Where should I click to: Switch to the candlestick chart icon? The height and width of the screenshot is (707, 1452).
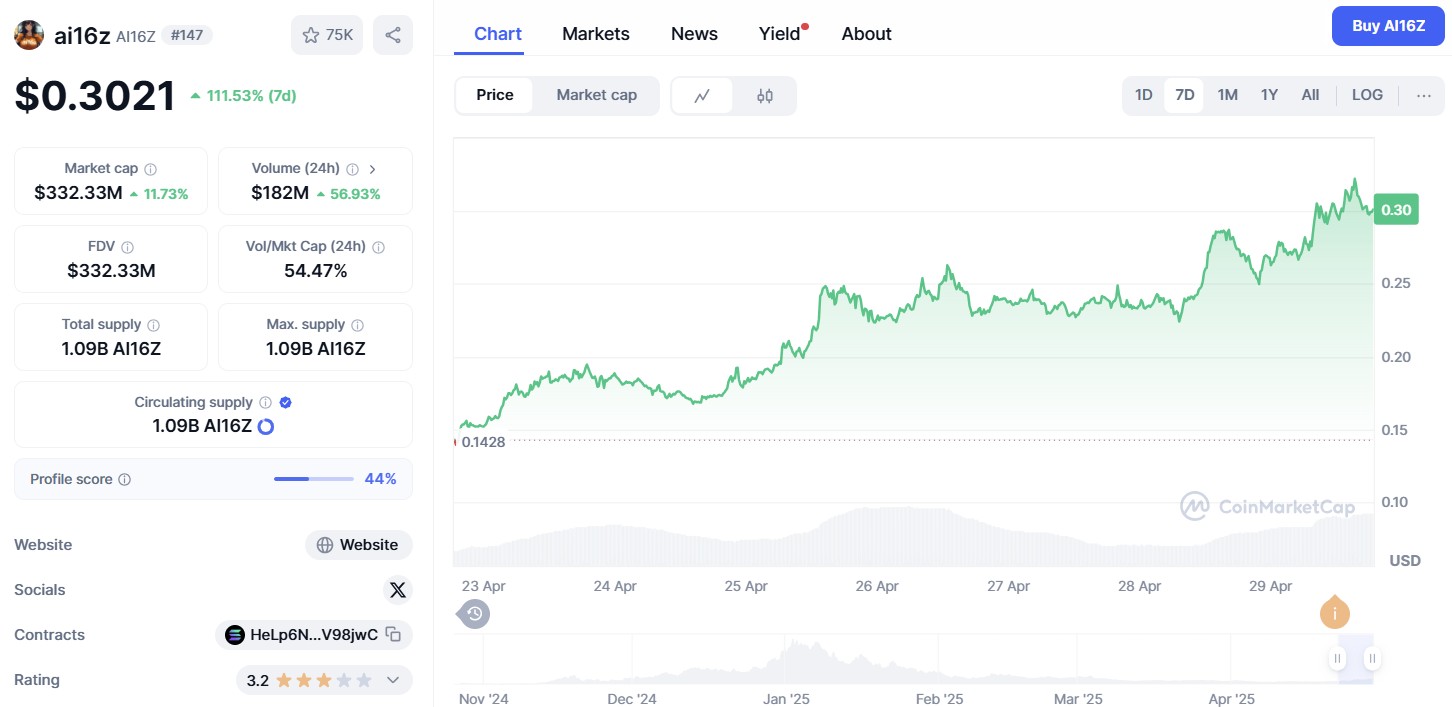point(765,96)
